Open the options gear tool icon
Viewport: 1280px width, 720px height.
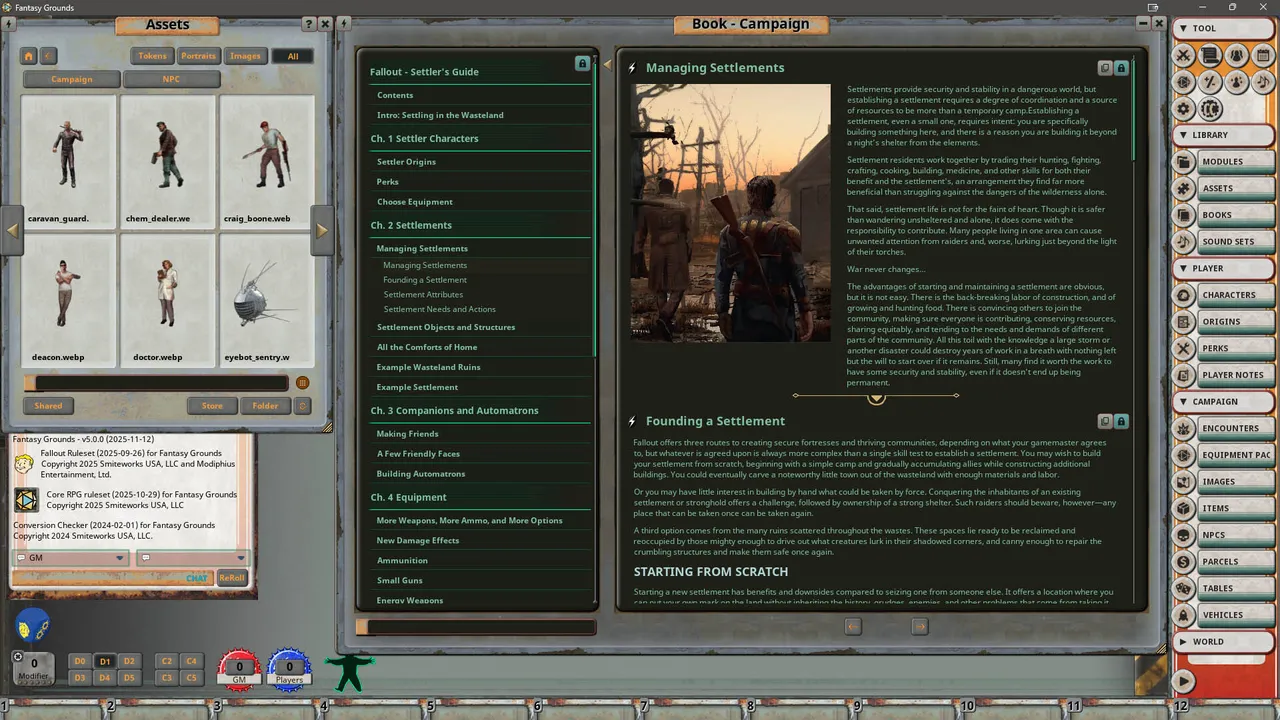pyautogui.click(x=1184, y=108)
